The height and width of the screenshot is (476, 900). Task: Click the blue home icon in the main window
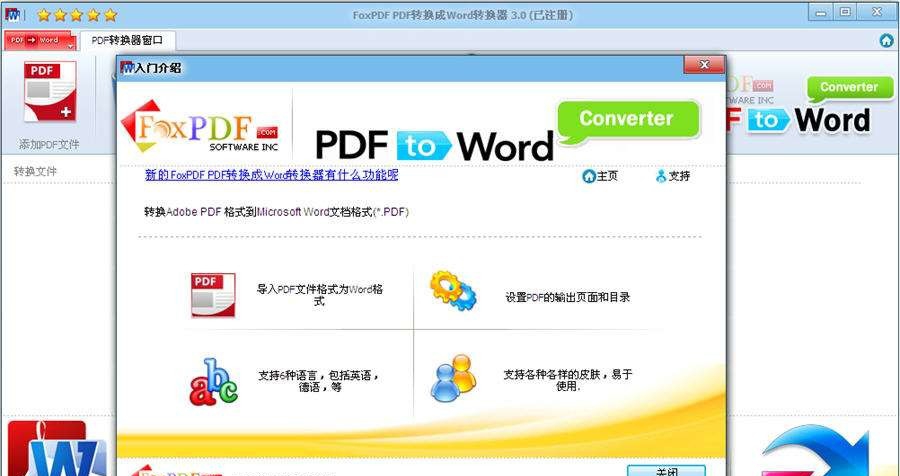click(x=886, y=40)
